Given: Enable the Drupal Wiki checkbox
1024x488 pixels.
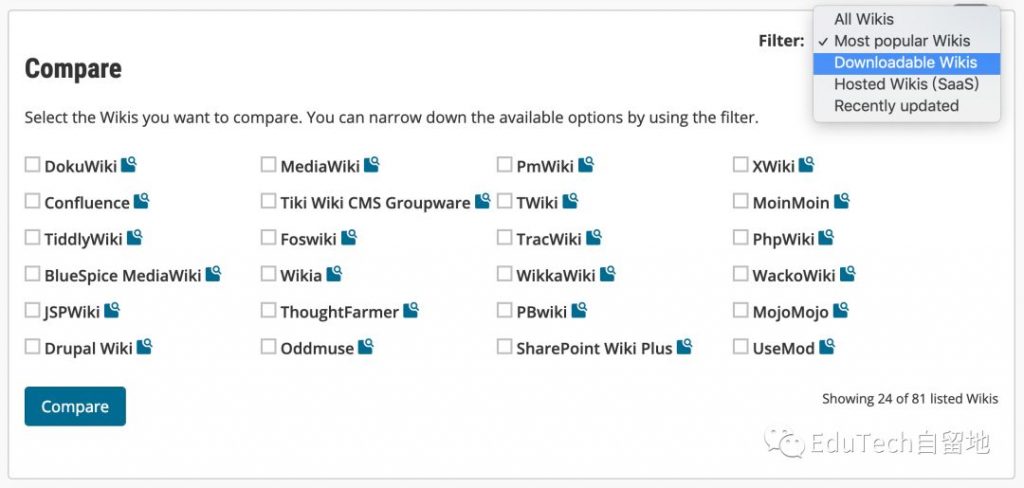Looking at the screenshot, I should click(x=32, y=346).
